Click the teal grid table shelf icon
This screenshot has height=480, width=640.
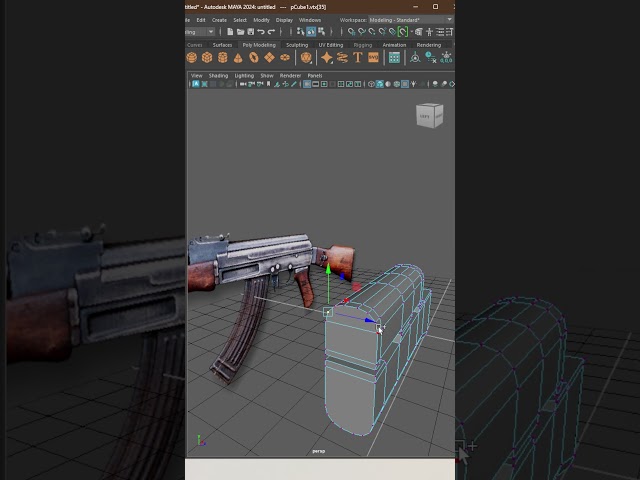394,58
